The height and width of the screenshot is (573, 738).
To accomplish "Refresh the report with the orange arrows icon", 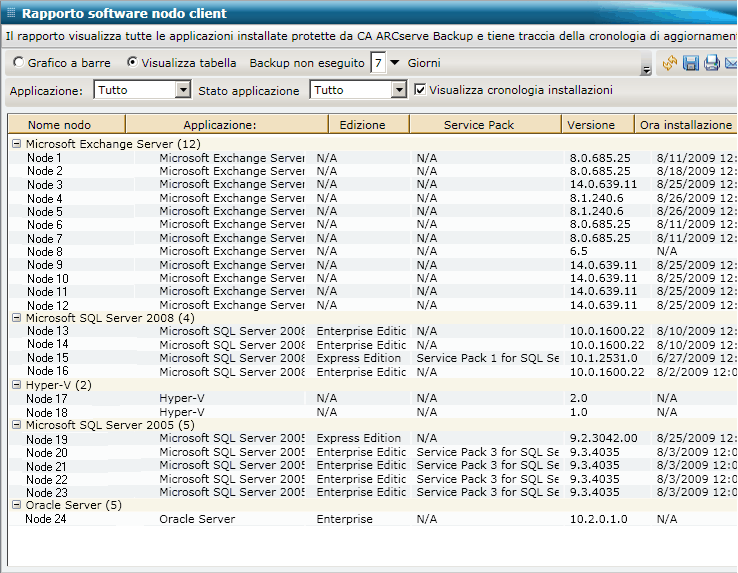I will tap(669, 63).
